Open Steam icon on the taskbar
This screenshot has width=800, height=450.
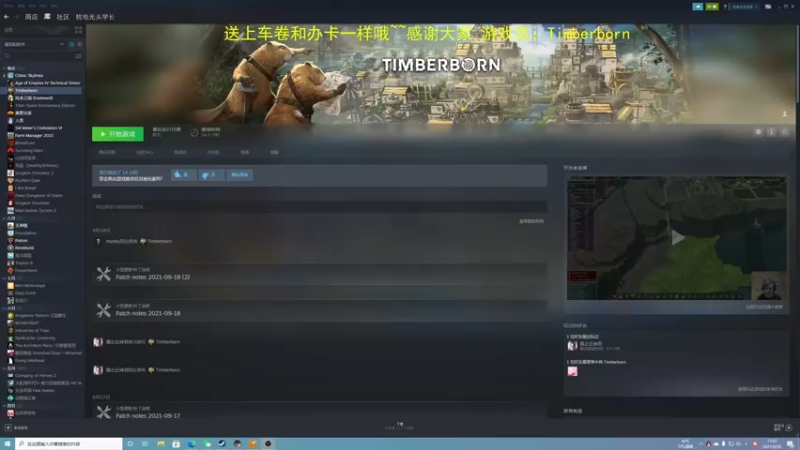(222, 444)
